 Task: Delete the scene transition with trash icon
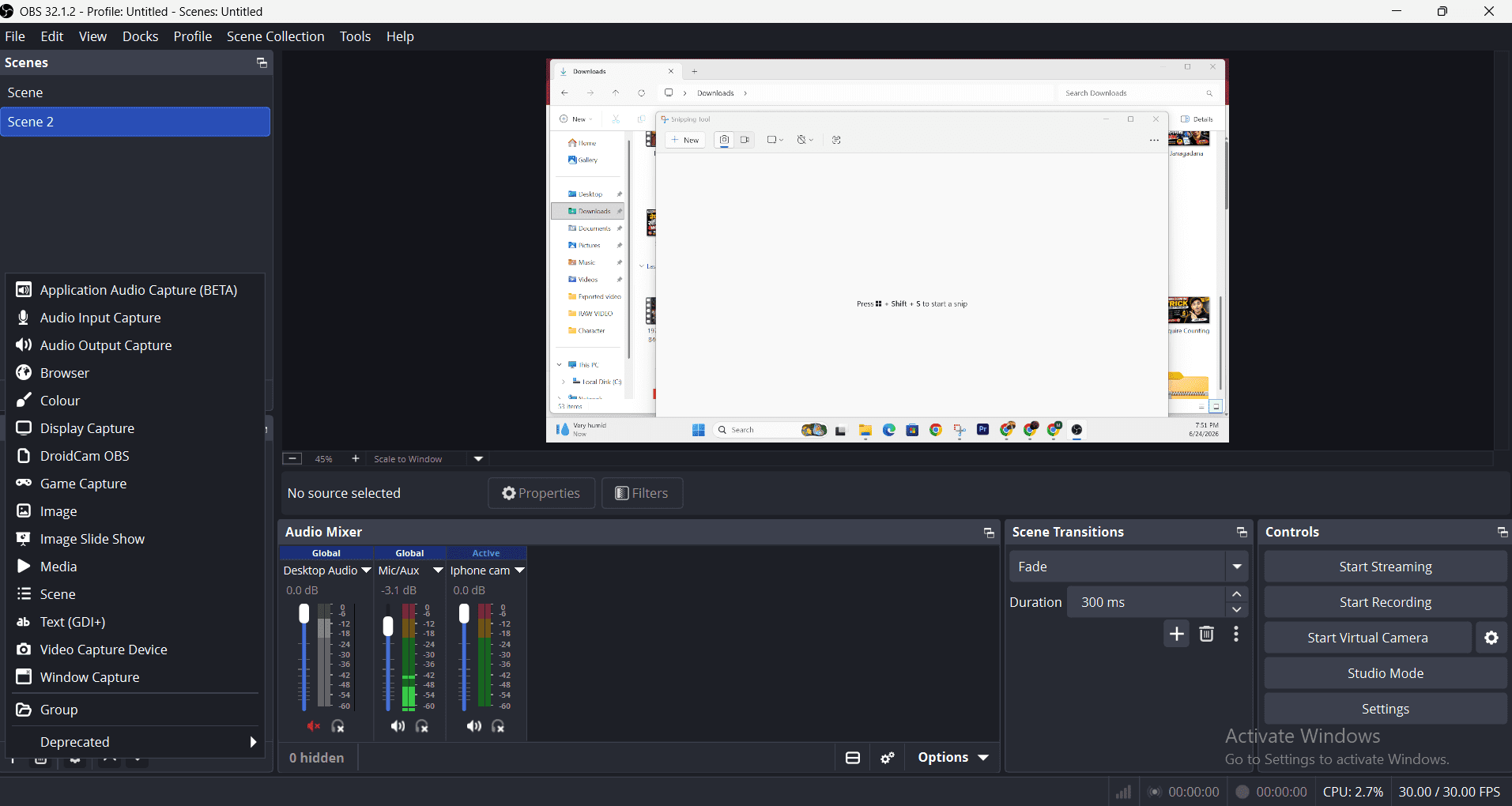point(1207,634)
